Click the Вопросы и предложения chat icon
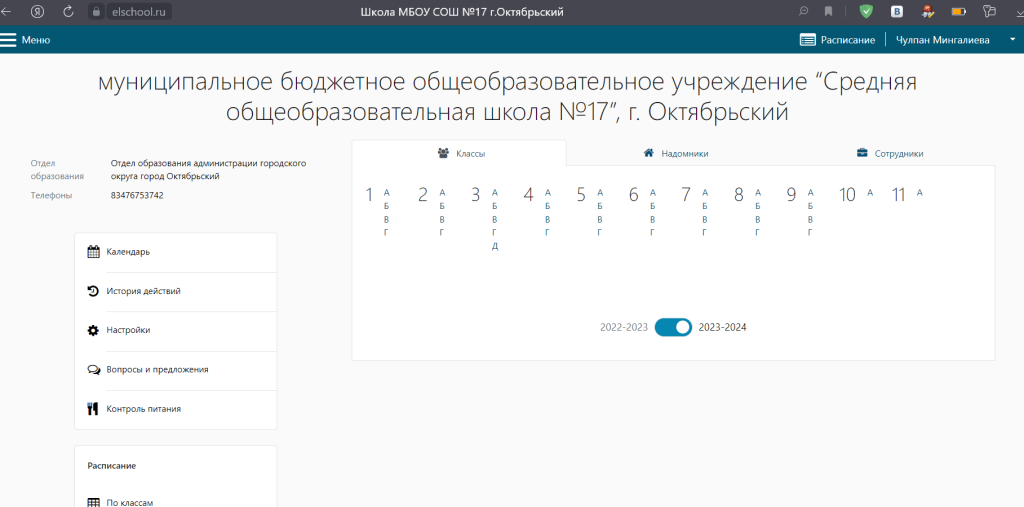1024x507 pixels. (93, 370)
